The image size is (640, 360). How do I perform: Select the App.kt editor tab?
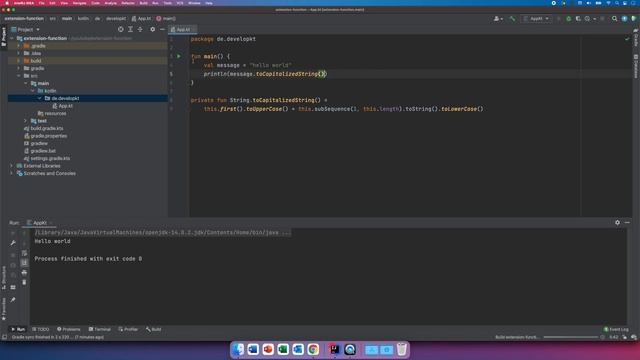pyautogui.click(x=182, y=29)
